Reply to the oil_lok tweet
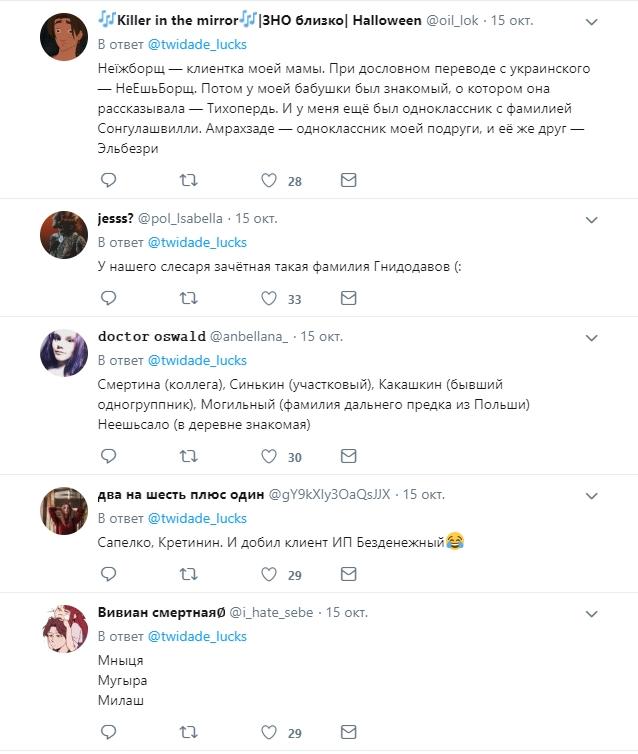This screenshot has width=638, height=754. 109,181
